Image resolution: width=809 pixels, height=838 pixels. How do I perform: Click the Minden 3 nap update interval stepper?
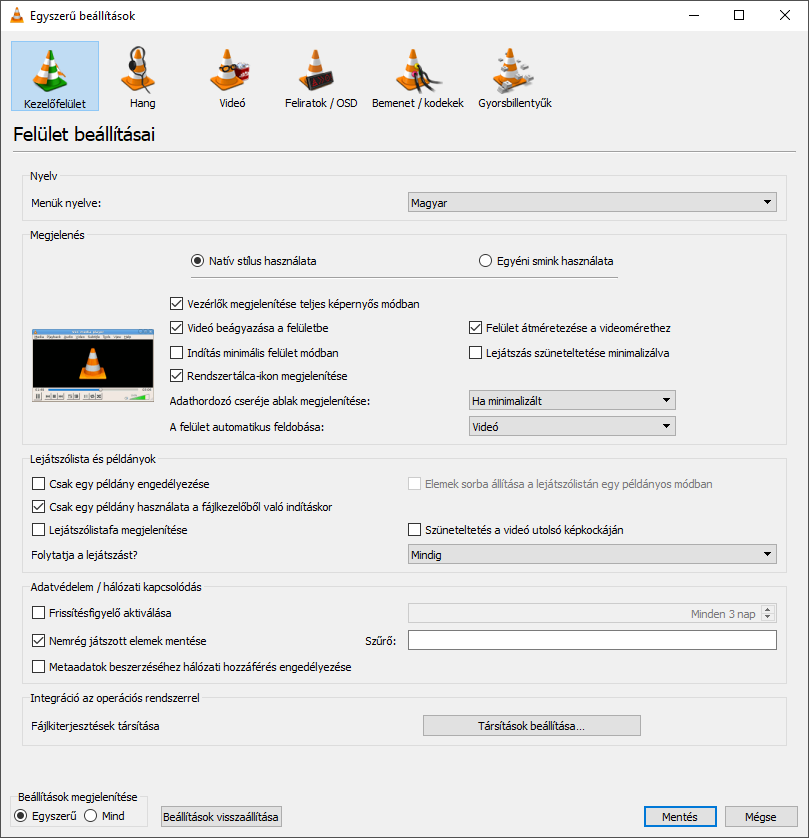click(768, 613)
